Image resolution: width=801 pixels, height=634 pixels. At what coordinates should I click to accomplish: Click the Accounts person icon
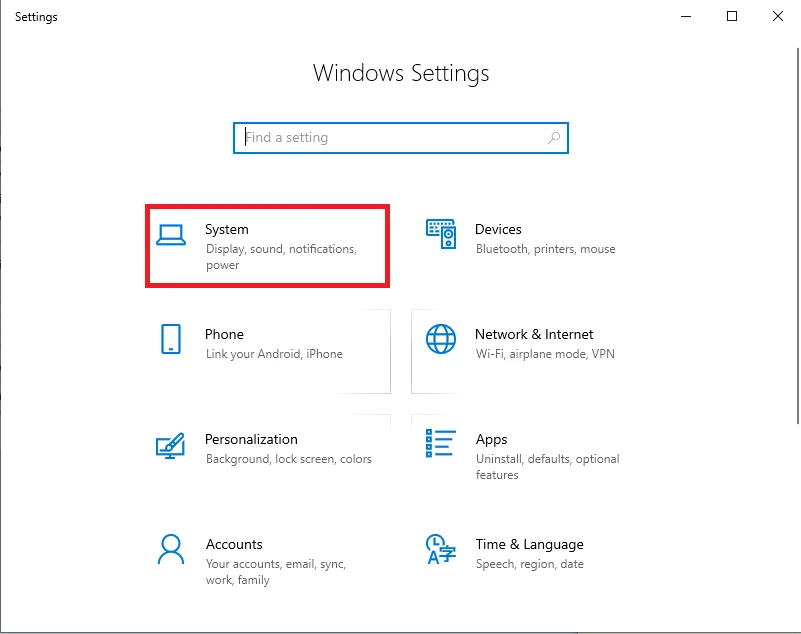171,549
